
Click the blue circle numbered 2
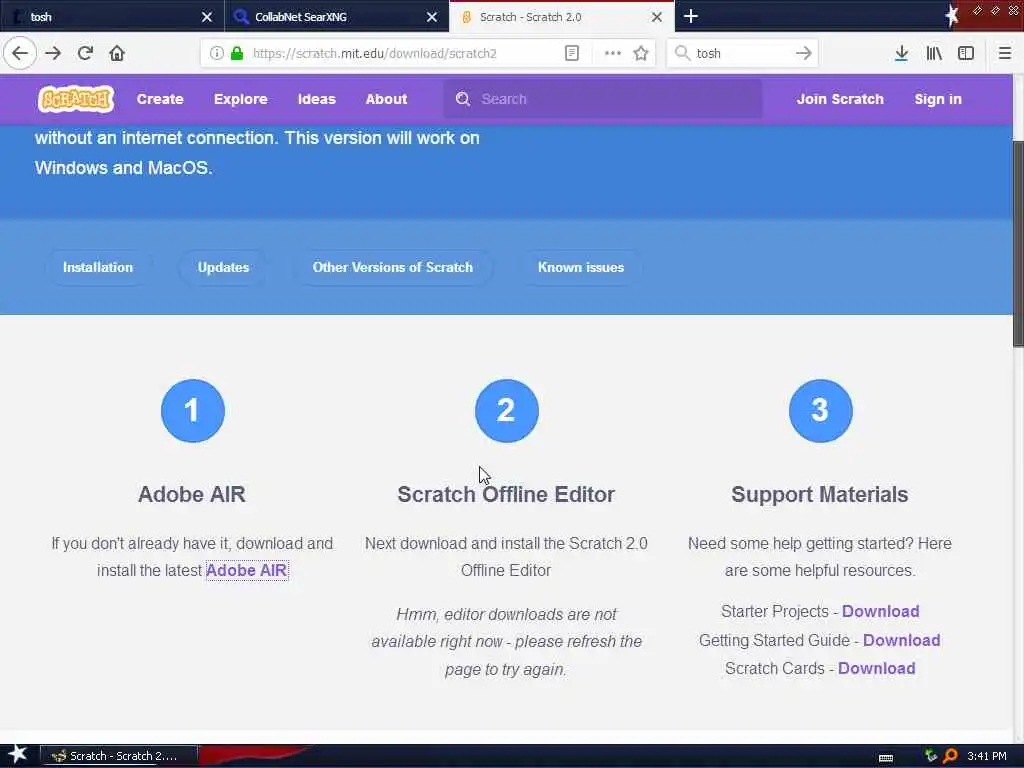click(x=507, y=411)
